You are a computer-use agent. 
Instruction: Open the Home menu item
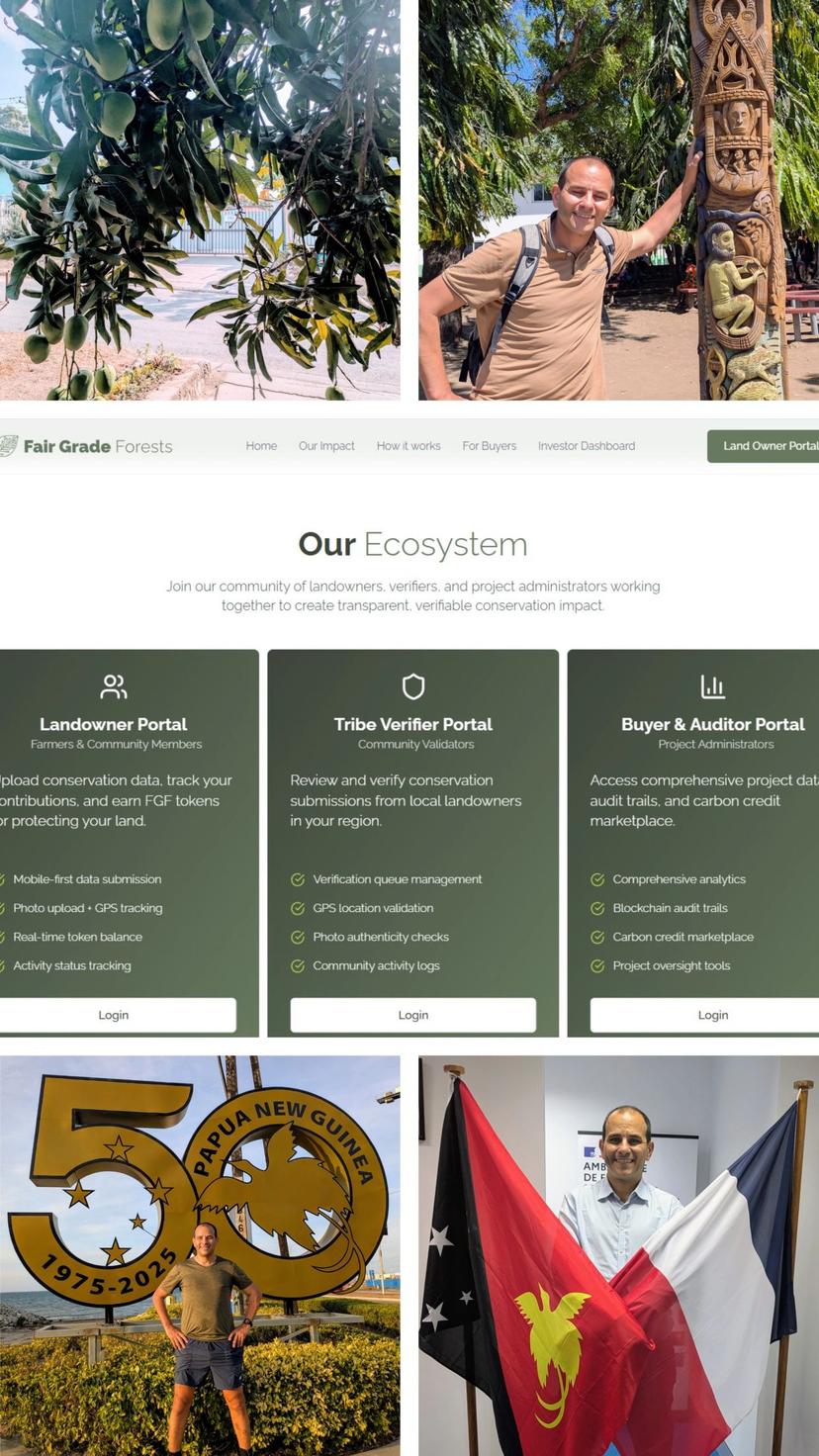[261, 446]
